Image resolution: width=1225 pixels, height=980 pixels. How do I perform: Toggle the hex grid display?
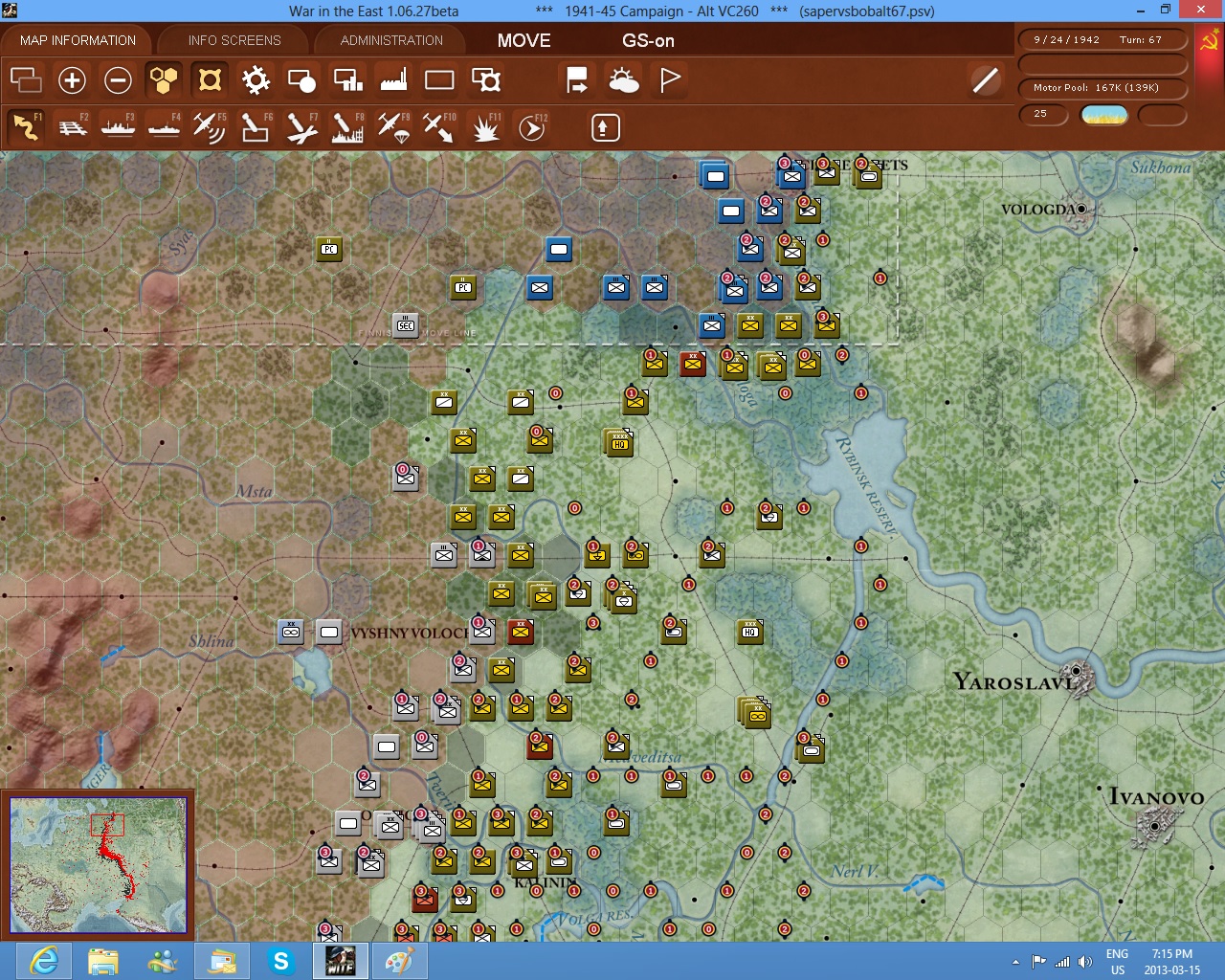(164, 79)
